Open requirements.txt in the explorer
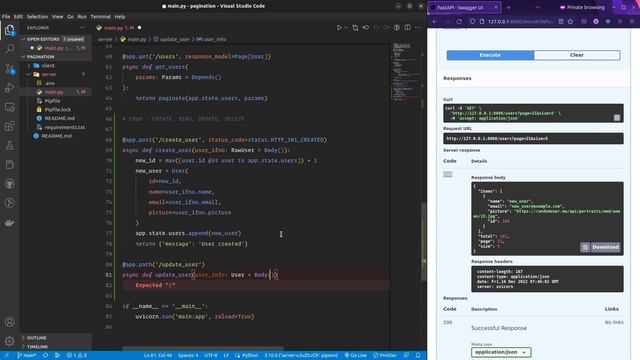Viewport: 640px width, 360px height. [64, 127]
